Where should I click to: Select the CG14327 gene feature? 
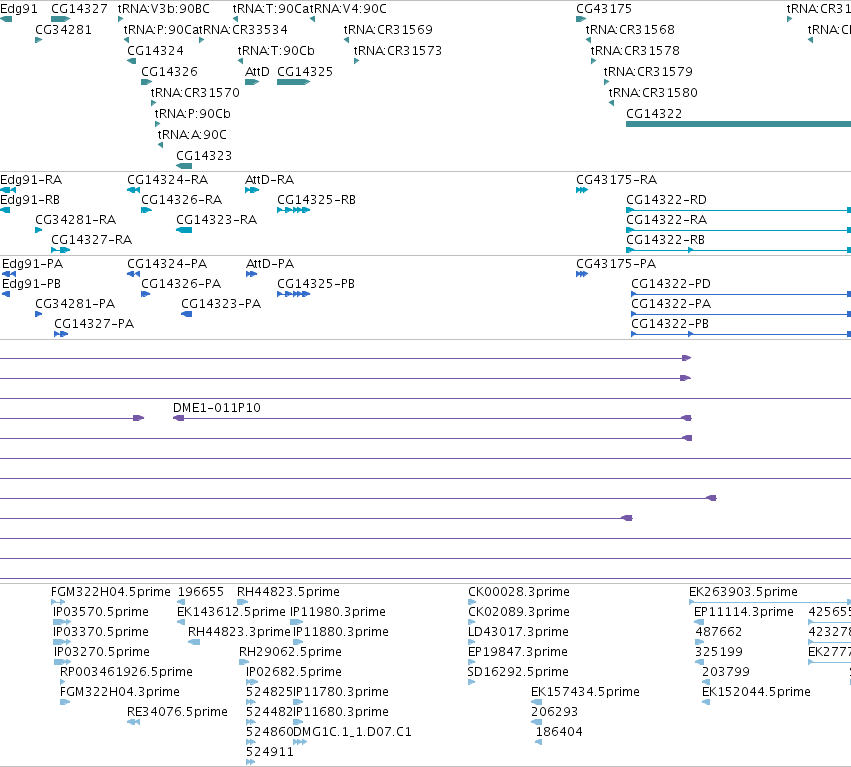tap(60, 19)
